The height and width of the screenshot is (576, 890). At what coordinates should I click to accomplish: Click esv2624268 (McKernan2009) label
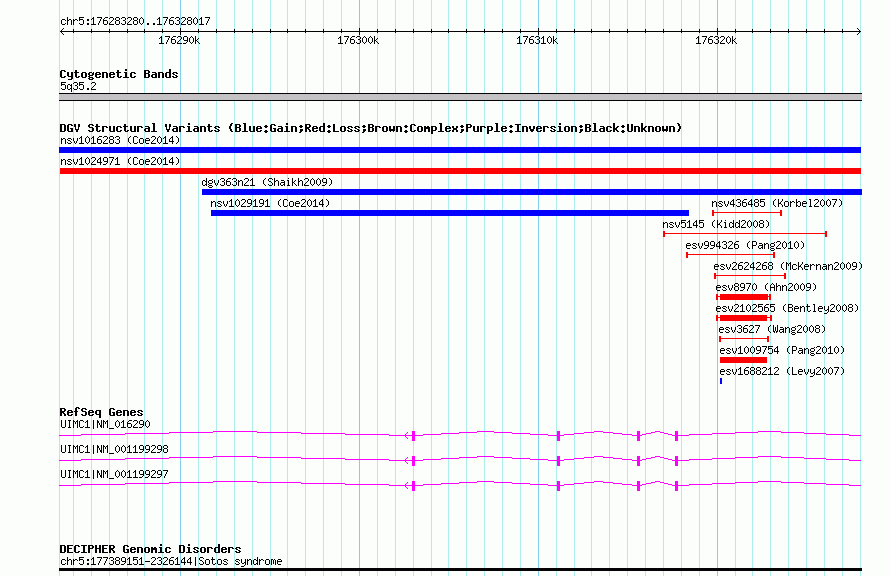coord(788,266)
